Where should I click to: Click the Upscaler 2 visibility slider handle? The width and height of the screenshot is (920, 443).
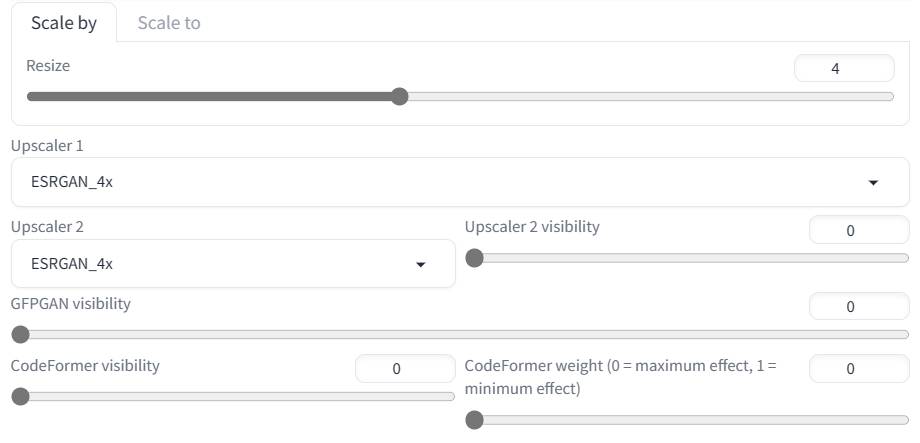pos(475,258)
